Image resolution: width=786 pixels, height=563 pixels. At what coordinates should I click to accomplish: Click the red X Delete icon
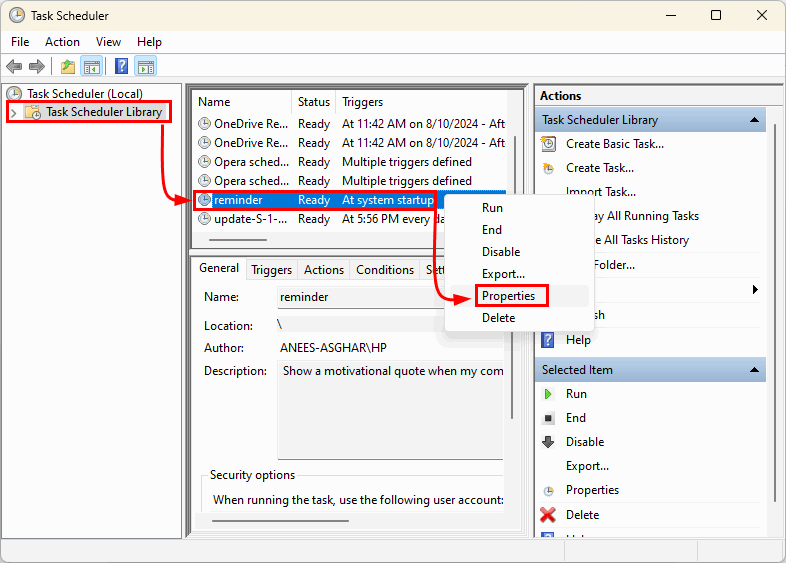pos(548,515)
